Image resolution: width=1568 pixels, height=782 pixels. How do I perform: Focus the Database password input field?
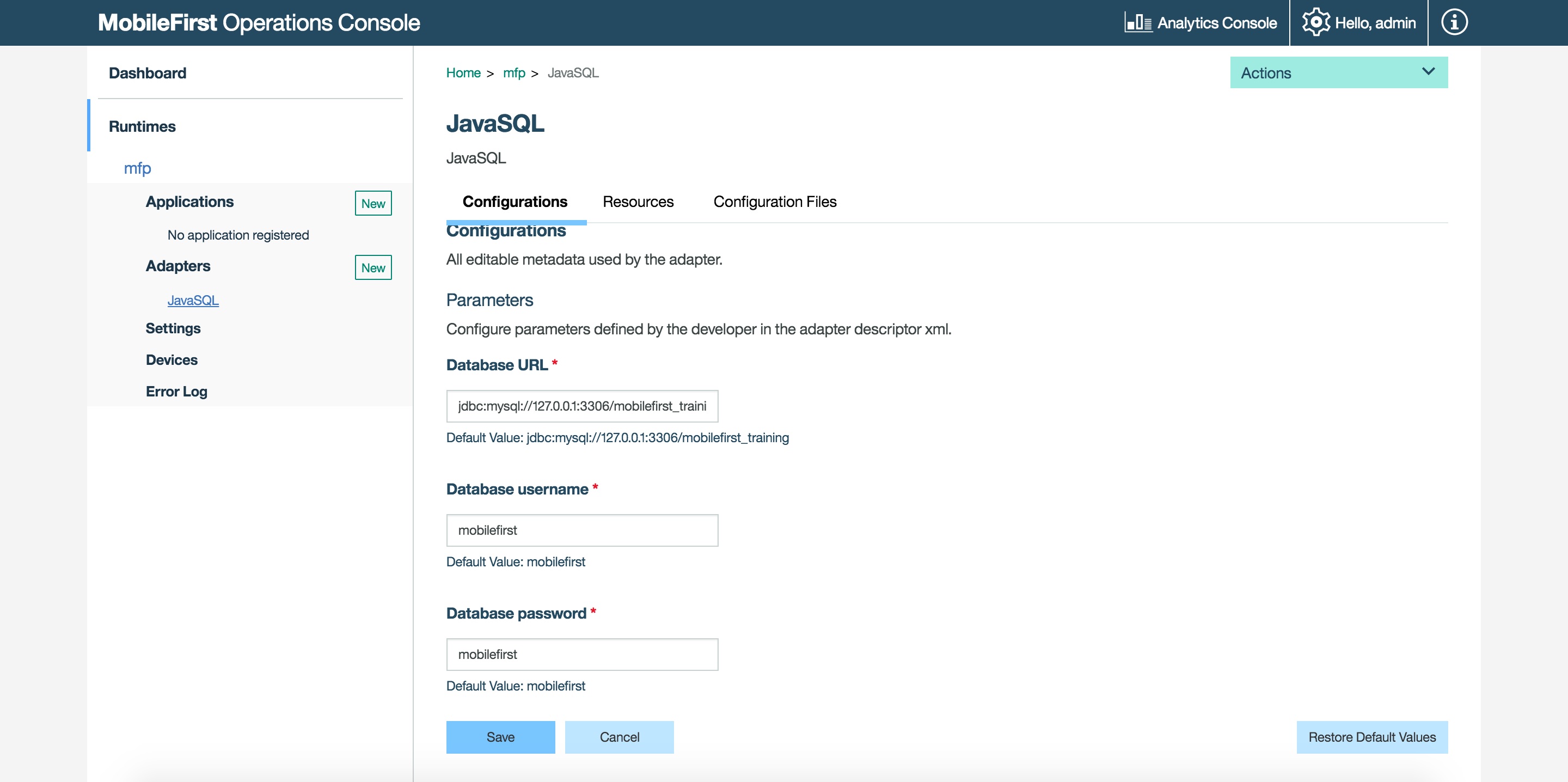[582, 655]
